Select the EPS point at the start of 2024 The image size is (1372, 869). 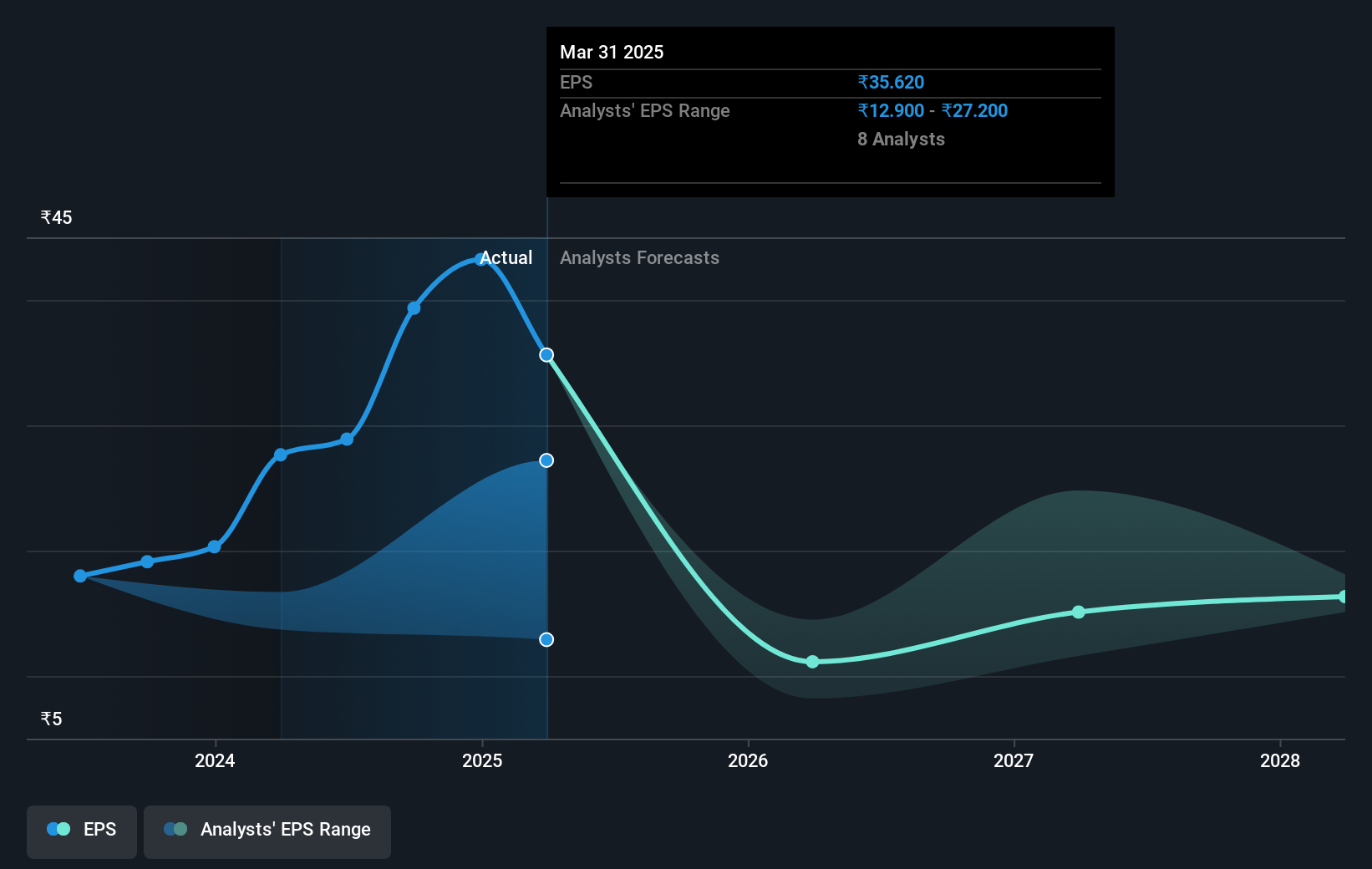click(x=214, y=546)
